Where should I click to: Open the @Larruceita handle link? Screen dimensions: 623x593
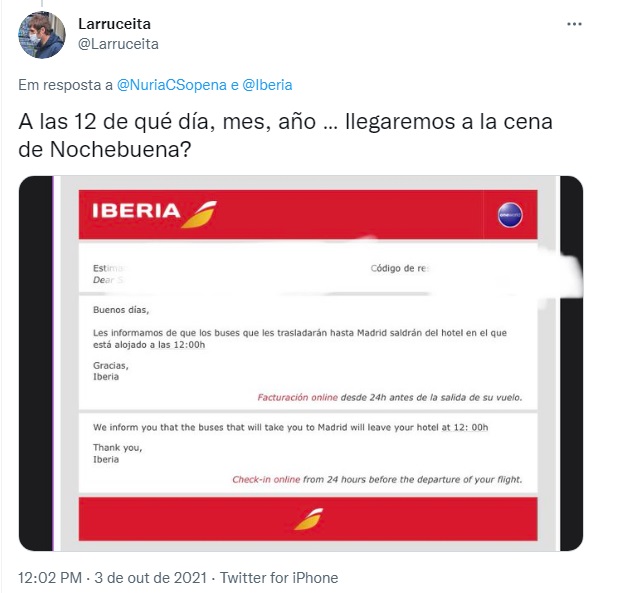118,44
